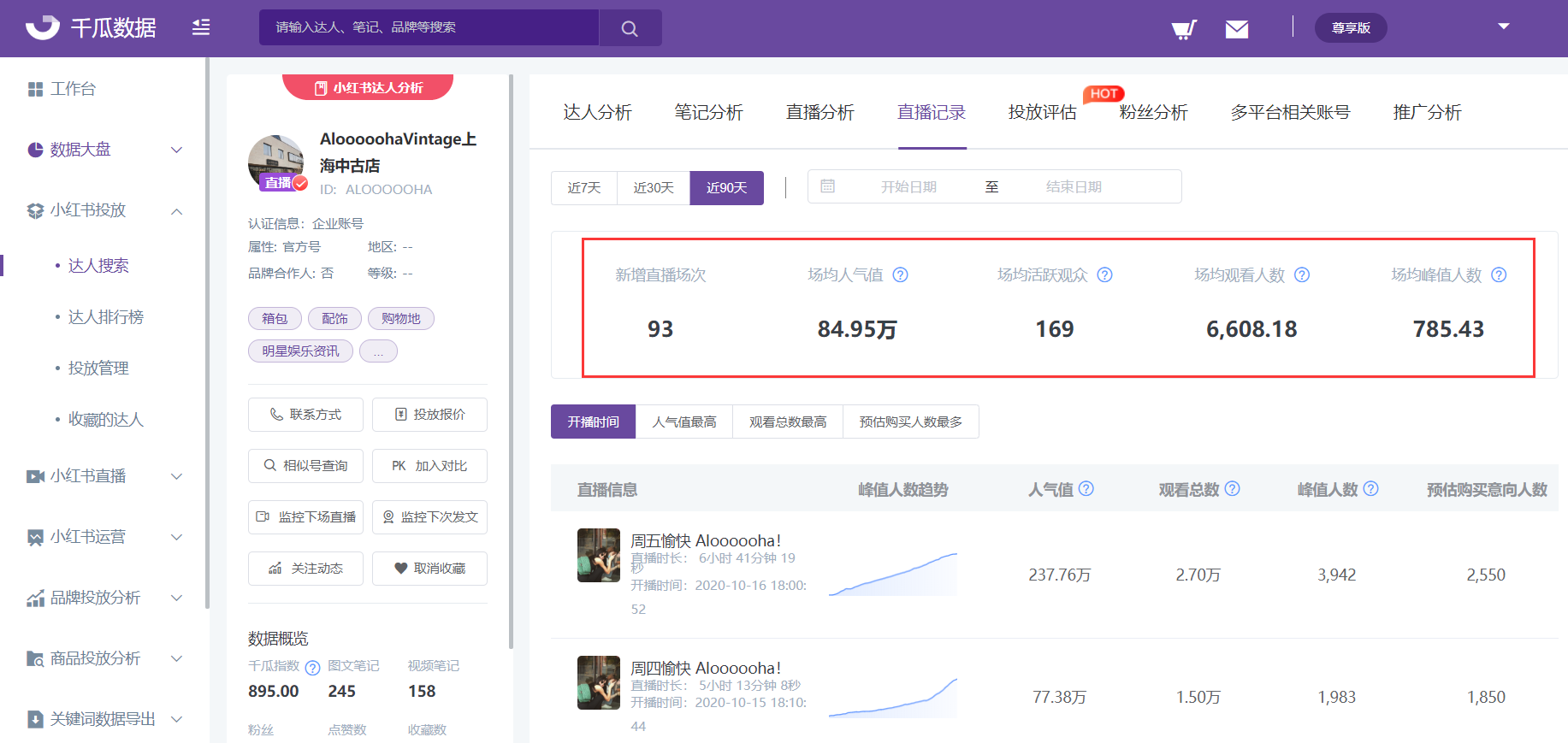The width and height of the screenshot is (1568, 743).
Task: Click the 小红书直播 camera icon
Action: click(35, 476)
